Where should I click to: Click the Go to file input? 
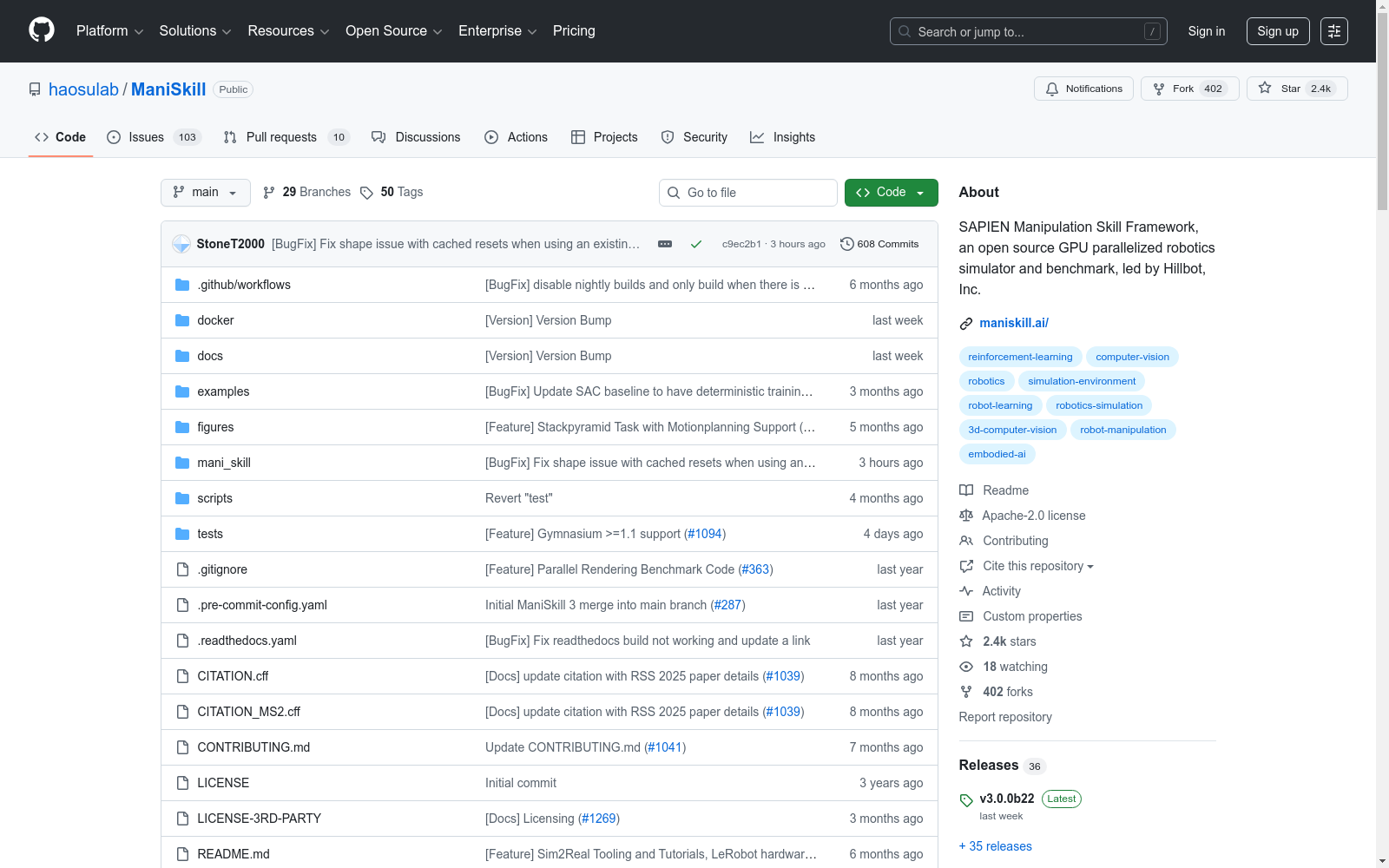748,193
